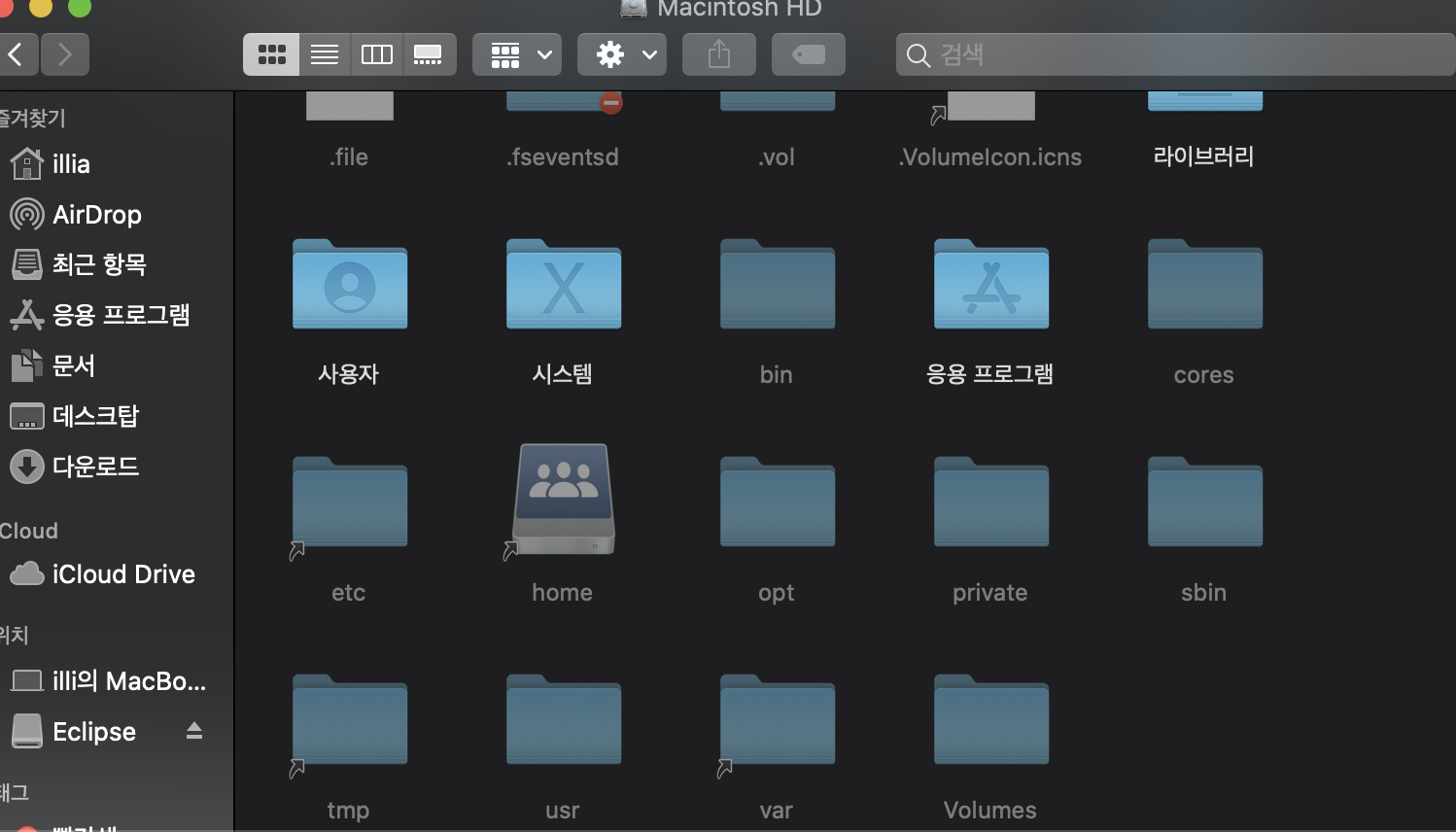Focus the 검색 search field

[1176, 54]
